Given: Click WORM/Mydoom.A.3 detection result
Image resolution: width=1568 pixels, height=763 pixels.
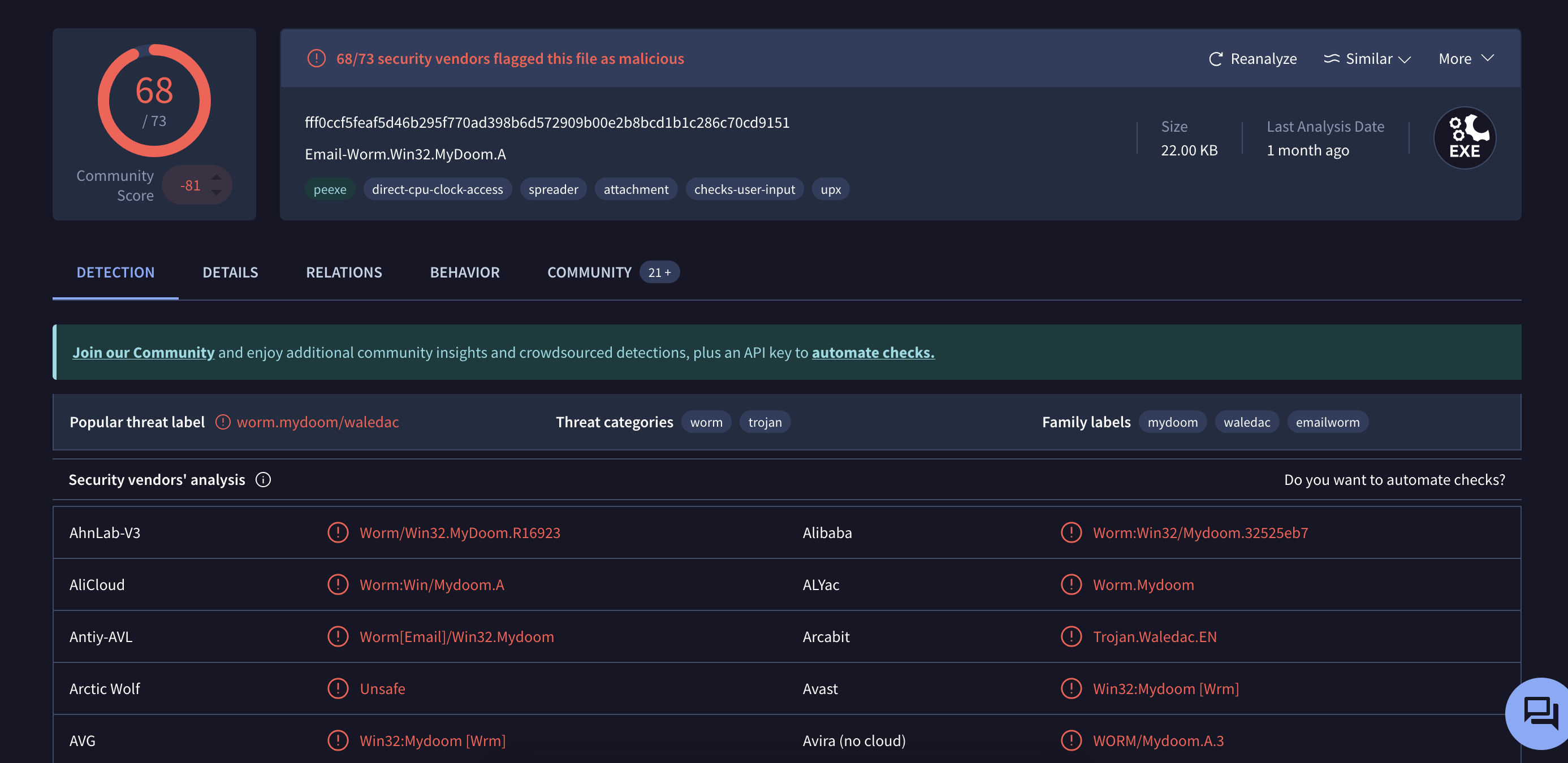Looking at the screenshot, I should [x=1157, y=740].
